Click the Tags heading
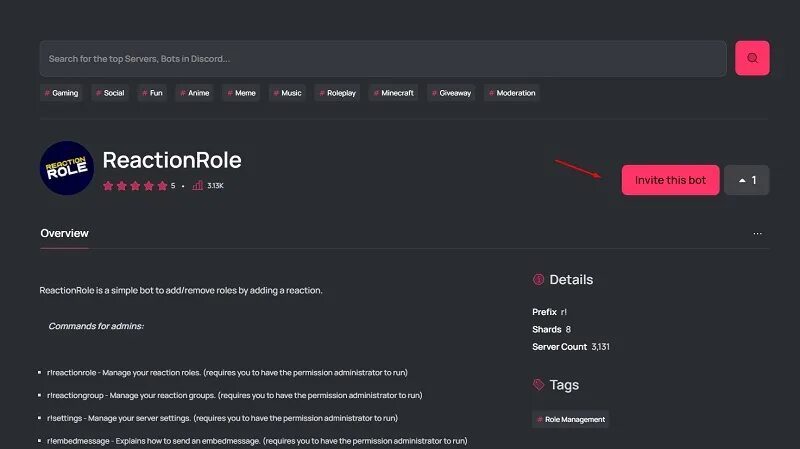Image resolution: width=800 pixels, height=449 pixels. (564, 385)
